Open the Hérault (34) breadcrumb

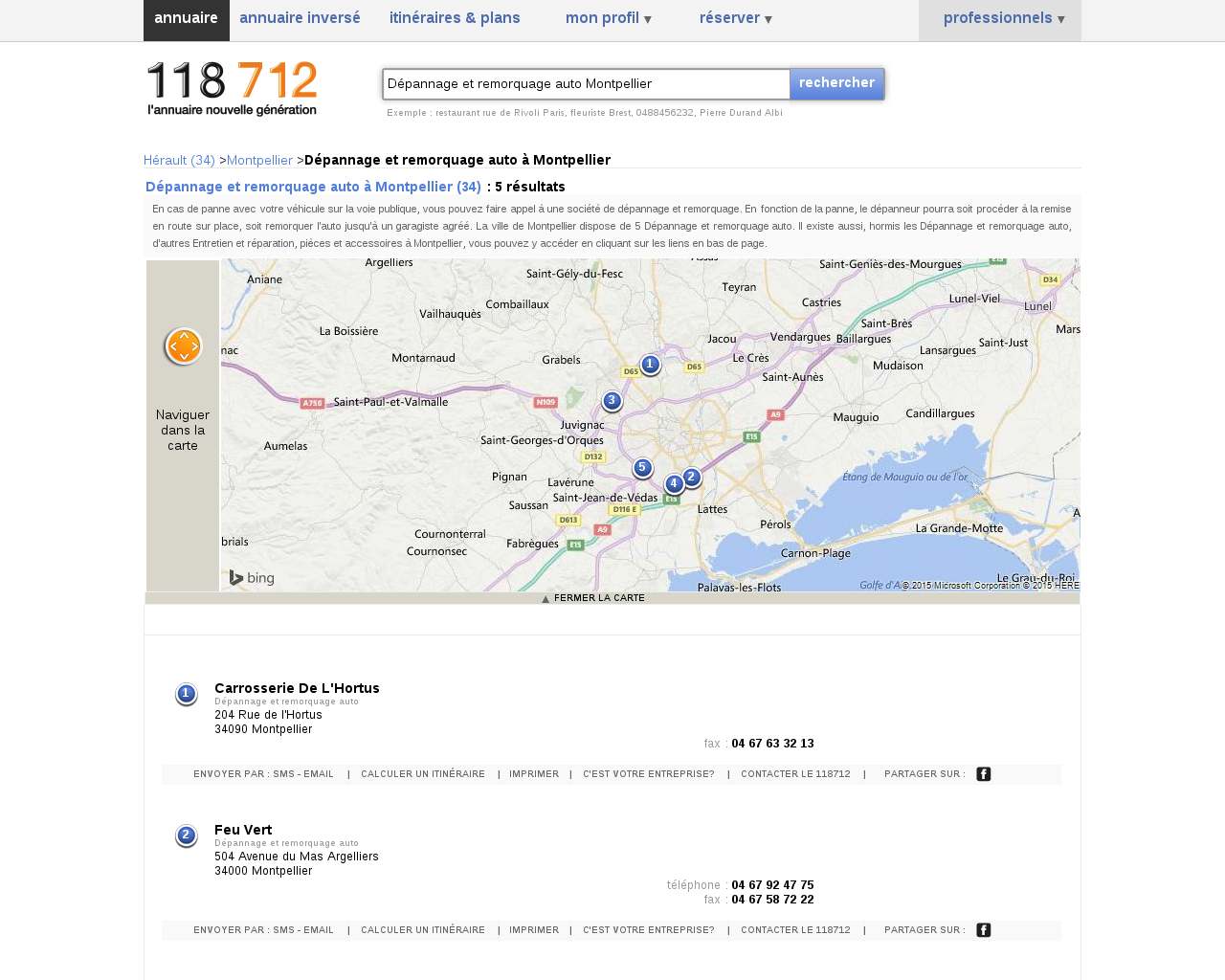point(179,160)
